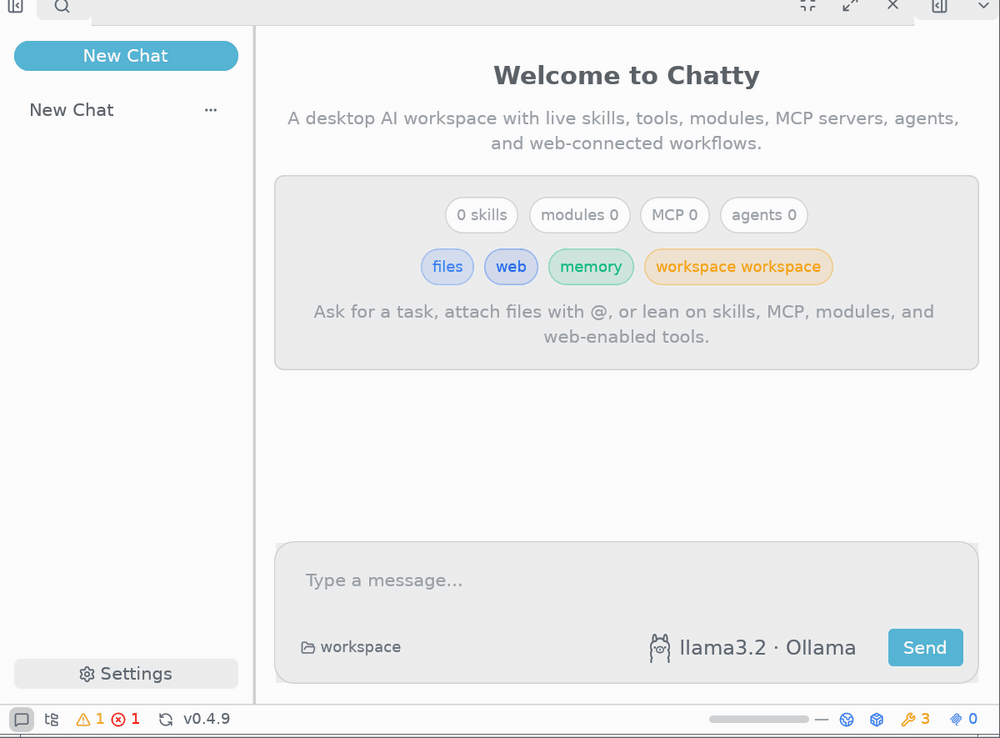This screenshot has width=1000, height=738.
Task: Open the orange wrench tools counter
Action: [915, 720]
